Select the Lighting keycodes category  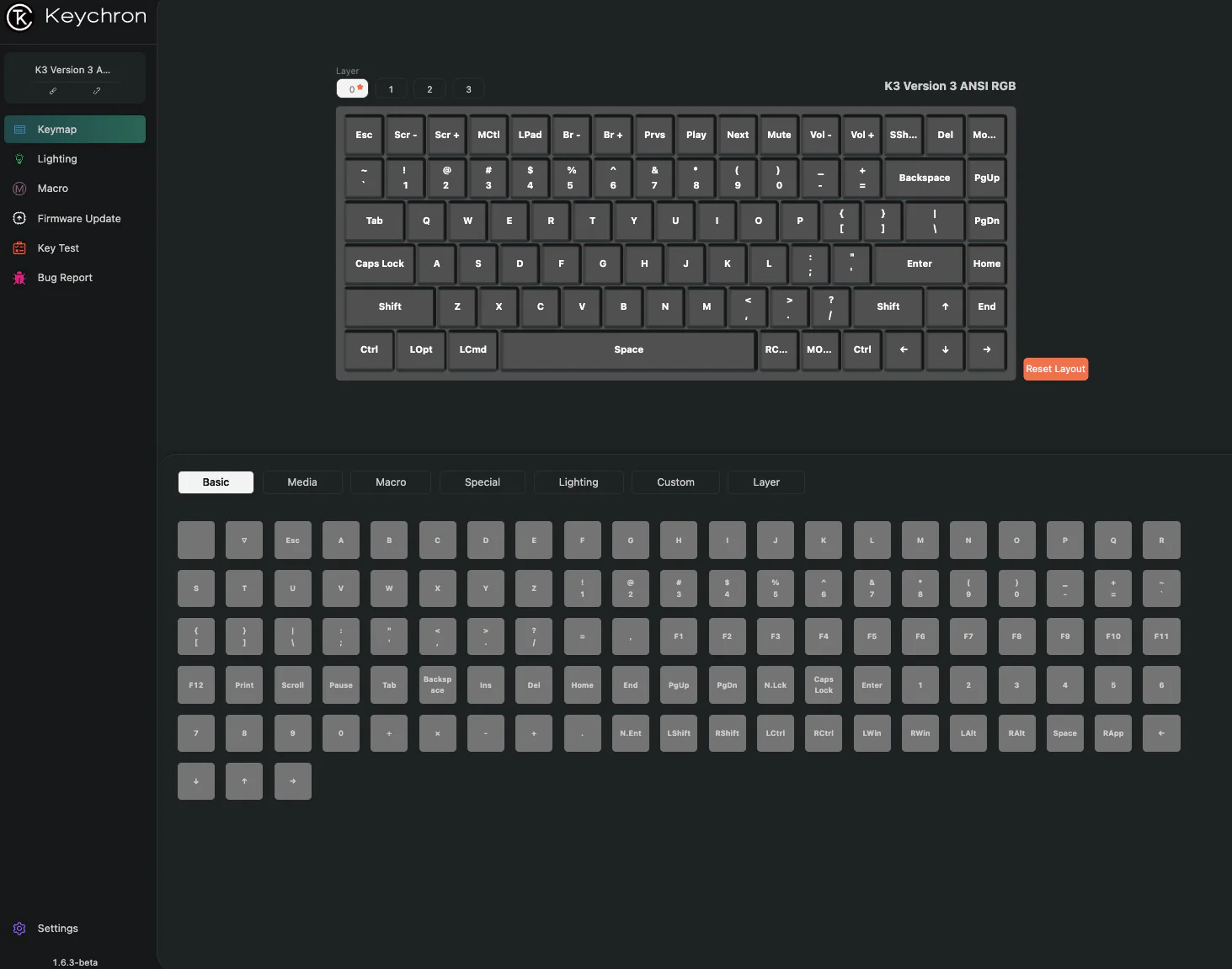[579, 482]
